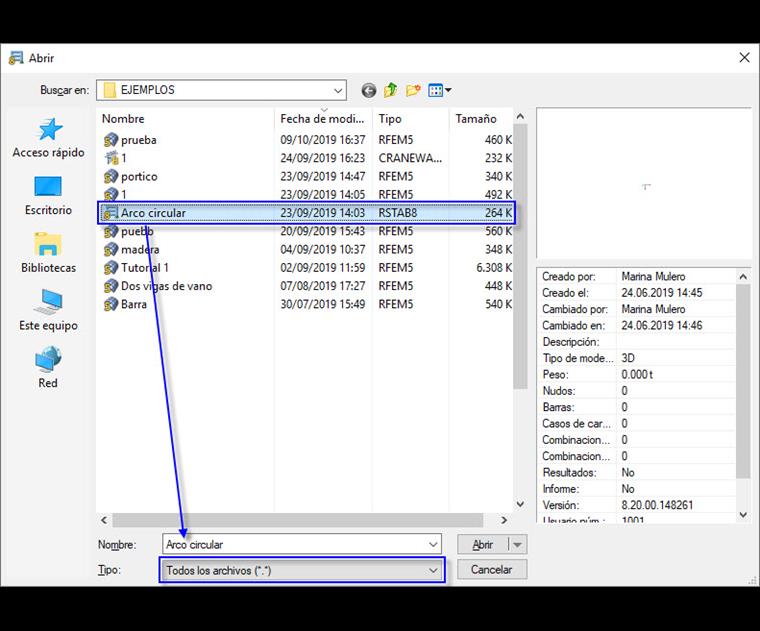Click the date 30/07/2019 15:49
This screenshot has height=631, width=760.
pos(322,305)
